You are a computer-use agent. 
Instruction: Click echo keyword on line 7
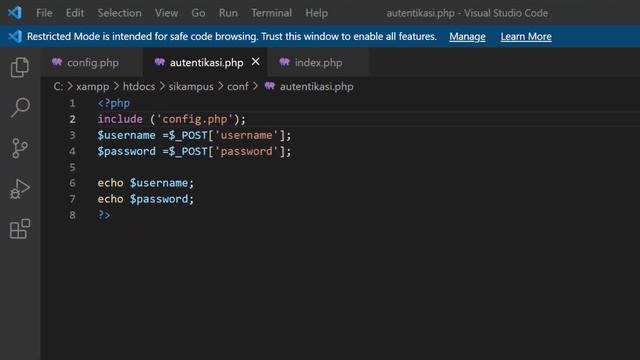110,199
